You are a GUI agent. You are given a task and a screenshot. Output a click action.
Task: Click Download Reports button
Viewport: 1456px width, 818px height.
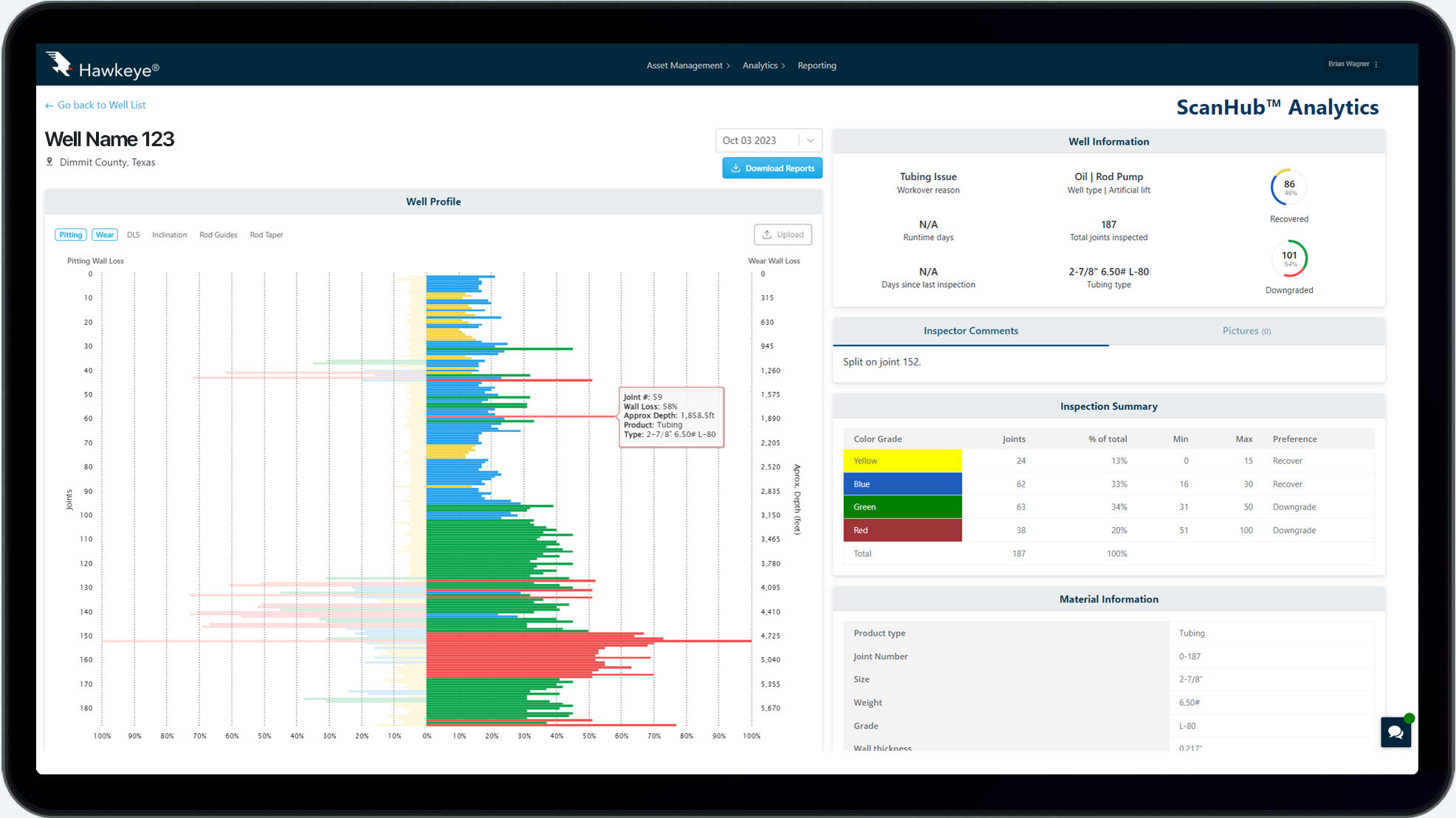click(x=772, y=168)
